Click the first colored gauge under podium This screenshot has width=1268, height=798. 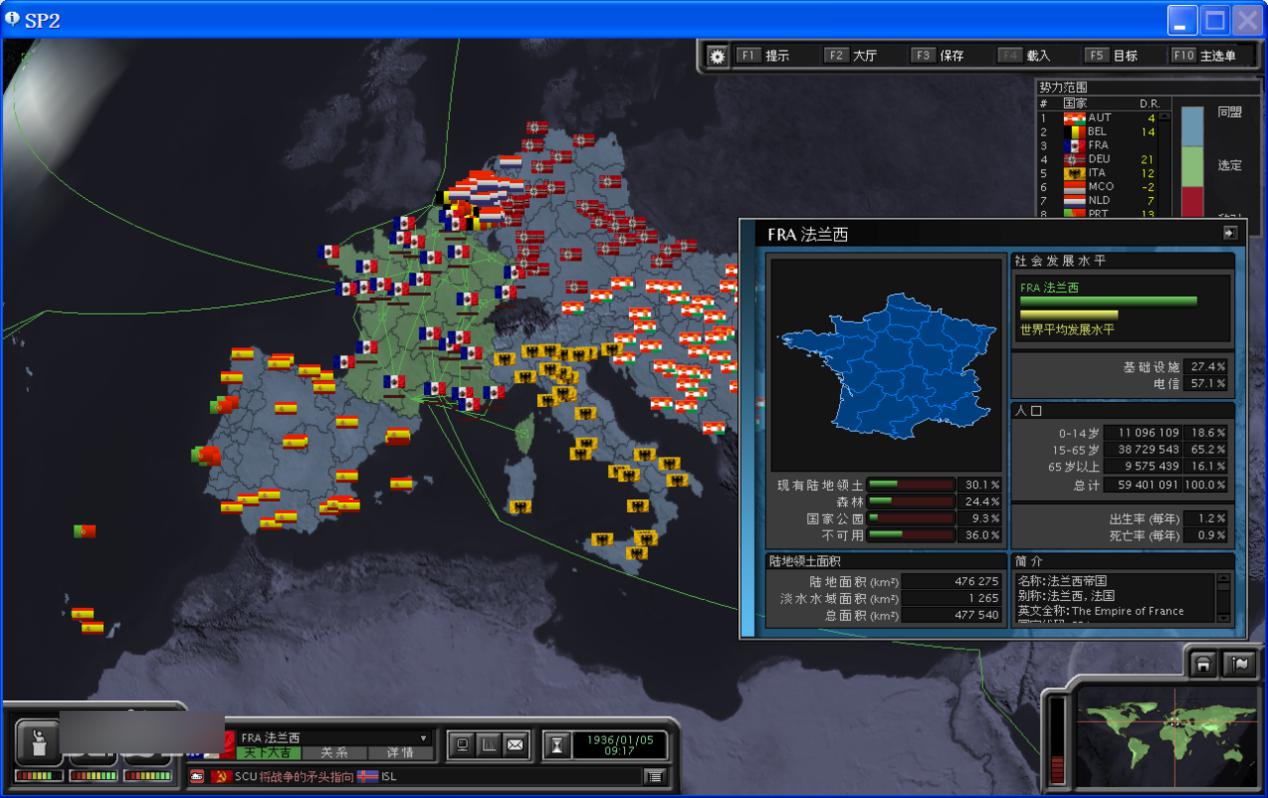pos(38,776)
